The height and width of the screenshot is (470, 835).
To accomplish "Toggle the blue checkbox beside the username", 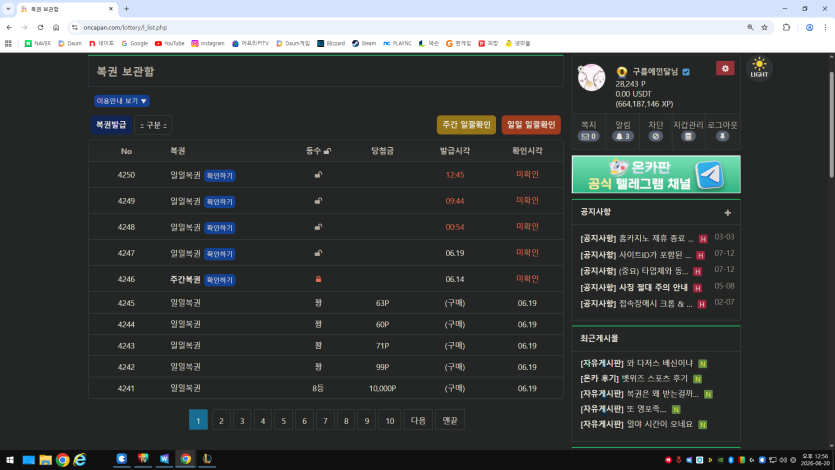I will 686,72.
